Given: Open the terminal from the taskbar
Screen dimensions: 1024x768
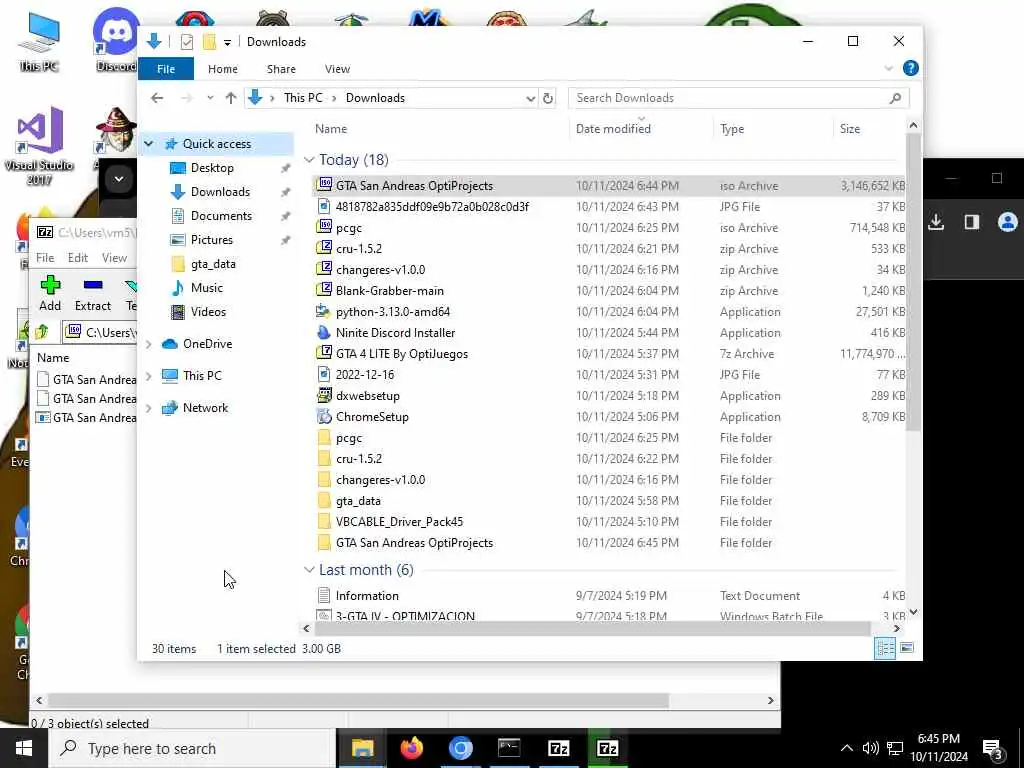Looking at the screenshot, I should point(509,748).
